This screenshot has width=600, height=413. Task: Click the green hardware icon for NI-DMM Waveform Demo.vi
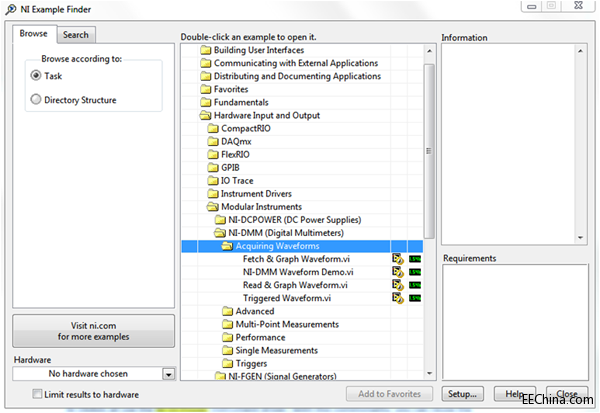tap(415, 272)
